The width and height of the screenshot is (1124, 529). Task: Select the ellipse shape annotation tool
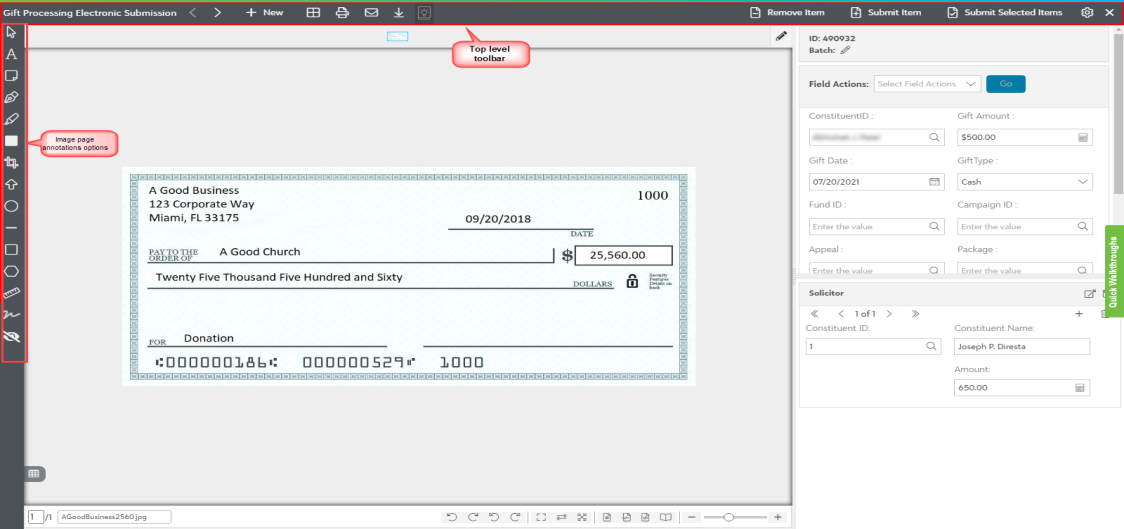[12, 206]
